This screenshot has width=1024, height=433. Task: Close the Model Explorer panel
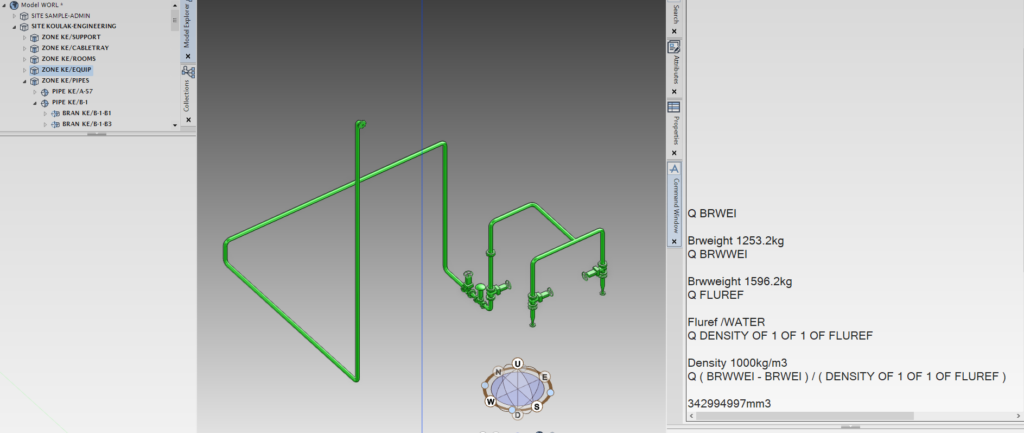tap(188, 56)
